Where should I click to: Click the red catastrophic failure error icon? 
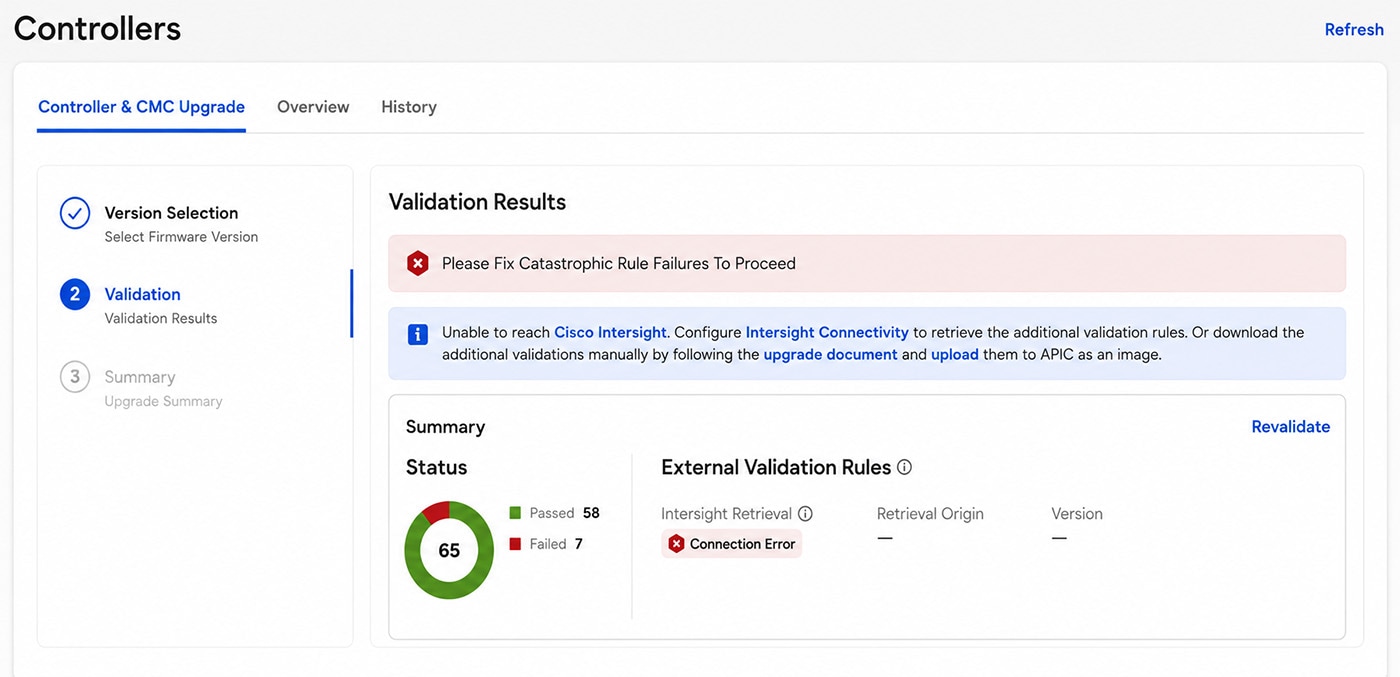tap(417, 264)
